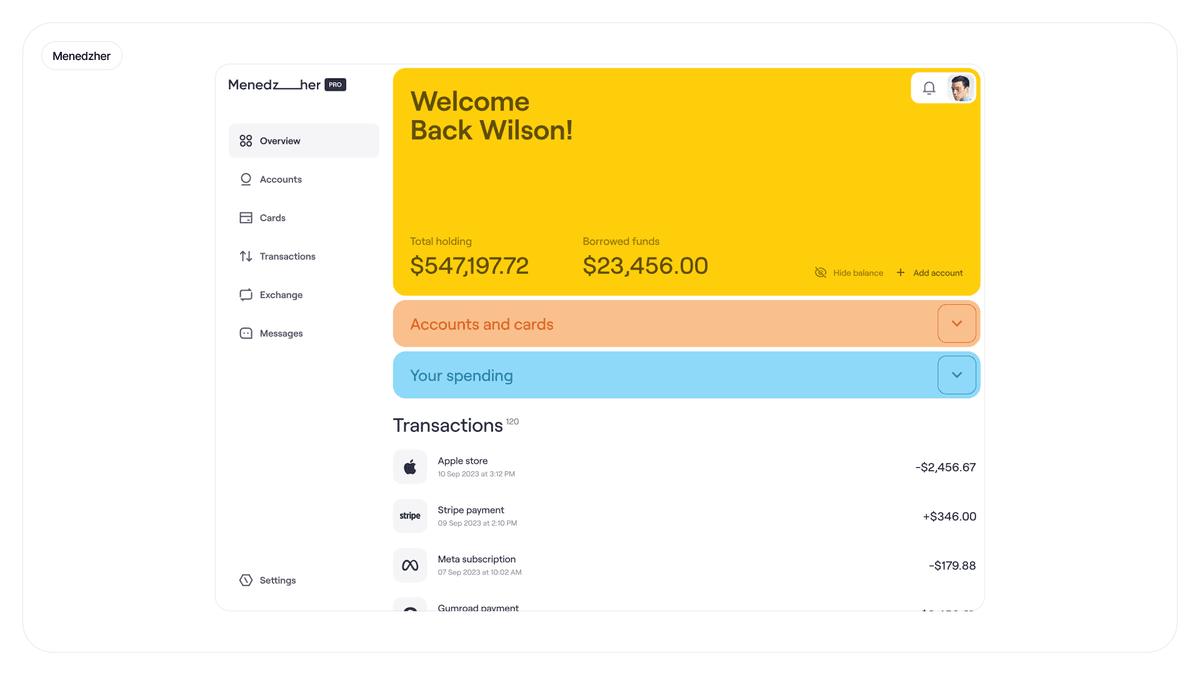
Task: Go to the Messages menu item
Action: pyautogui.click(x=281, y=333)
